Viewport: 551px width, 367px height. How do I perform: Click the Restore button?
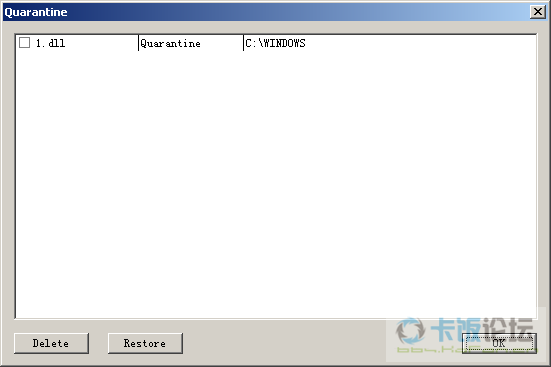145,343
